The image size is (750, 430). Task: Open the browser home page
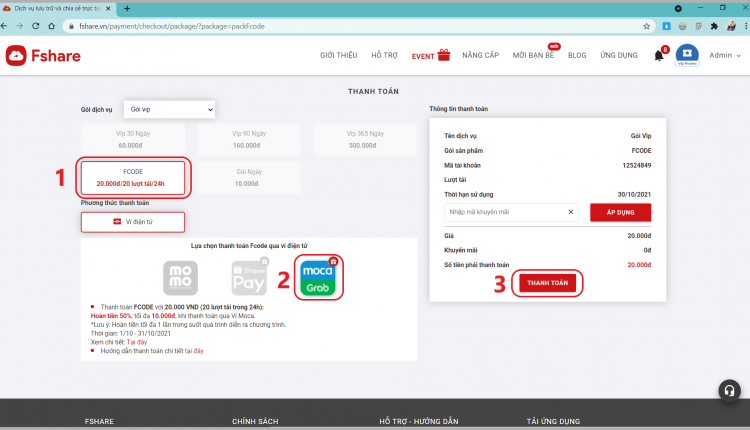pos(52,26)
